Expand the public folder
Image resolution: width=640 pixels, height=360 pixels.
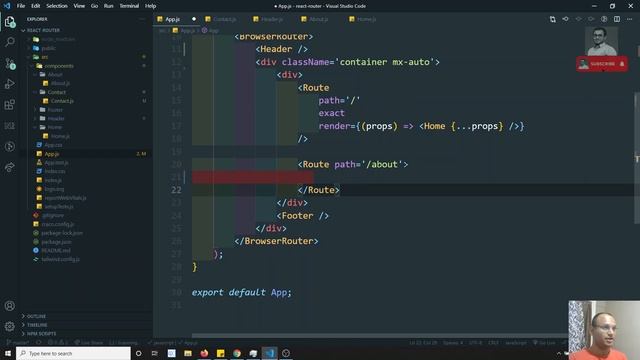tap(48, 48)
